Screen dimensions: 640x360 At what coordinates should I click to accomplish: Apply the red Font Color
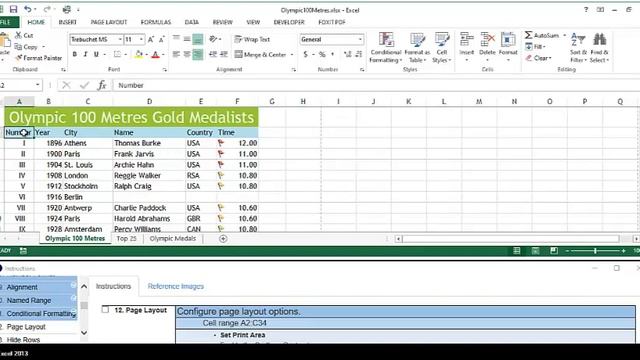point(156,54)
